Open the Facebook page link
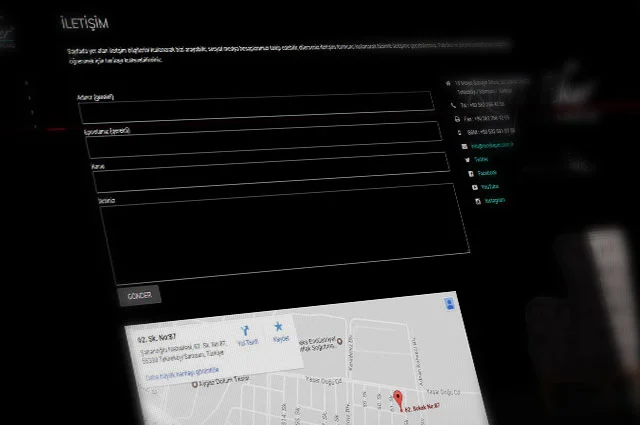The width and height of the screenshot is (640, 425). tap(487, 173)
